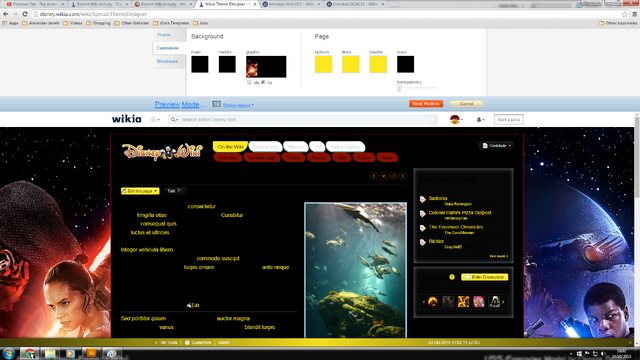Image resolution: width=640 pixels, height=360 pixels.
Task: Switch to the Wordmark tab
Action: pyautogui.click(x=167, y=61)
